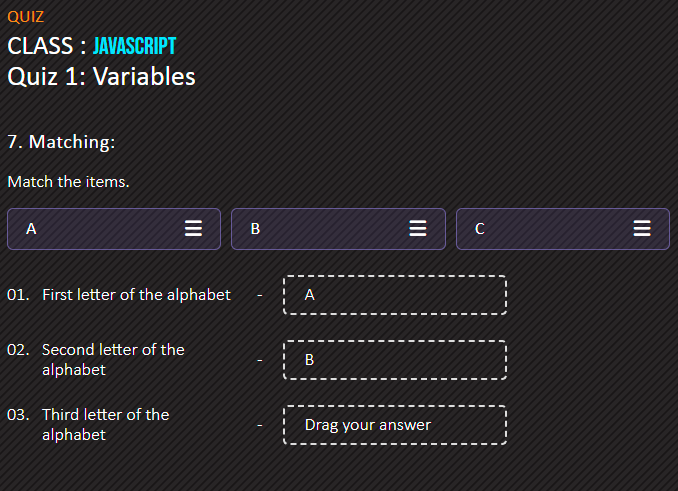The height and width of the screenshot is (491, 678).
Task: Click the 'Match the items.' instruction text
Action: [x=68, y=182]
